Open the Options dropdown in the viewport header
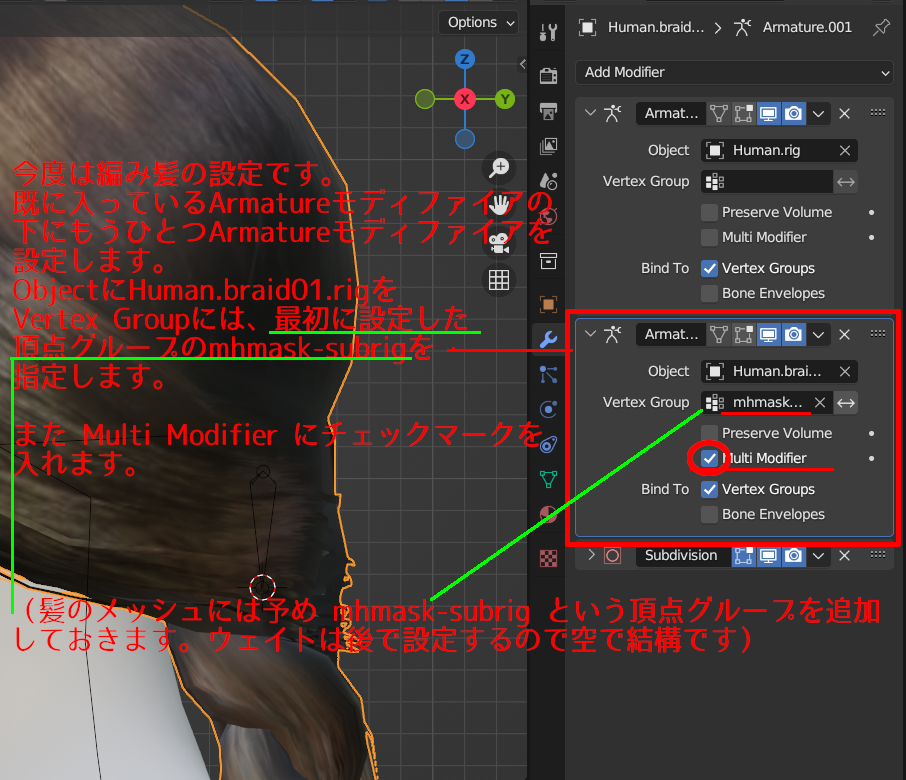This screenshot has width=906, height=780. pos(478,22)
